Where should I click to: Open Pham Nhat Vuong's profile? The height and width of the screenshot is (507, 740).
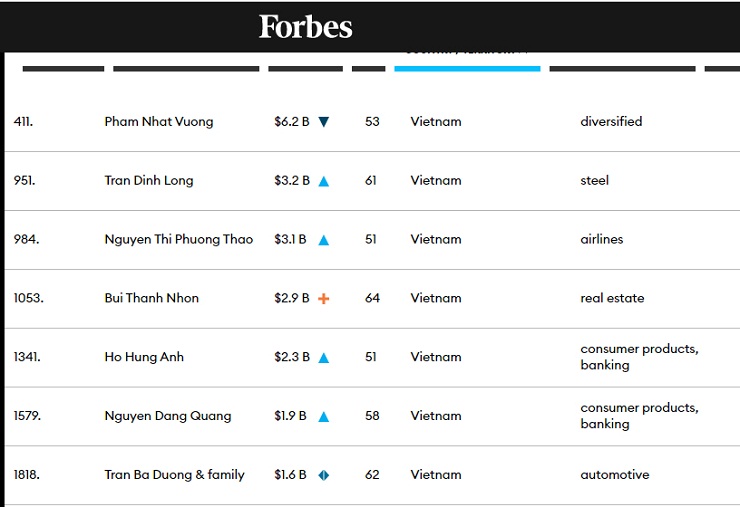[x=159, y=122]
